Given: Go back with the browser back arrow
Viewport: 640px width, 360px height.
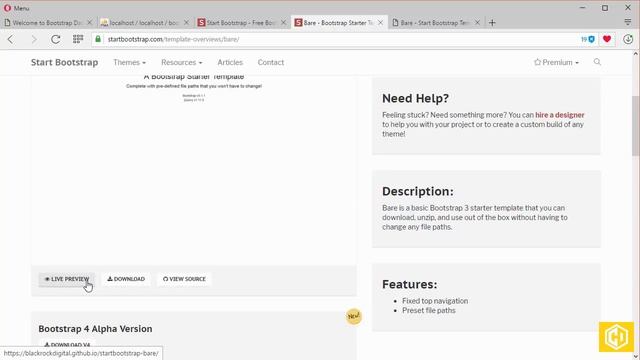Looking at the screenshot, I should coord(11,39).
